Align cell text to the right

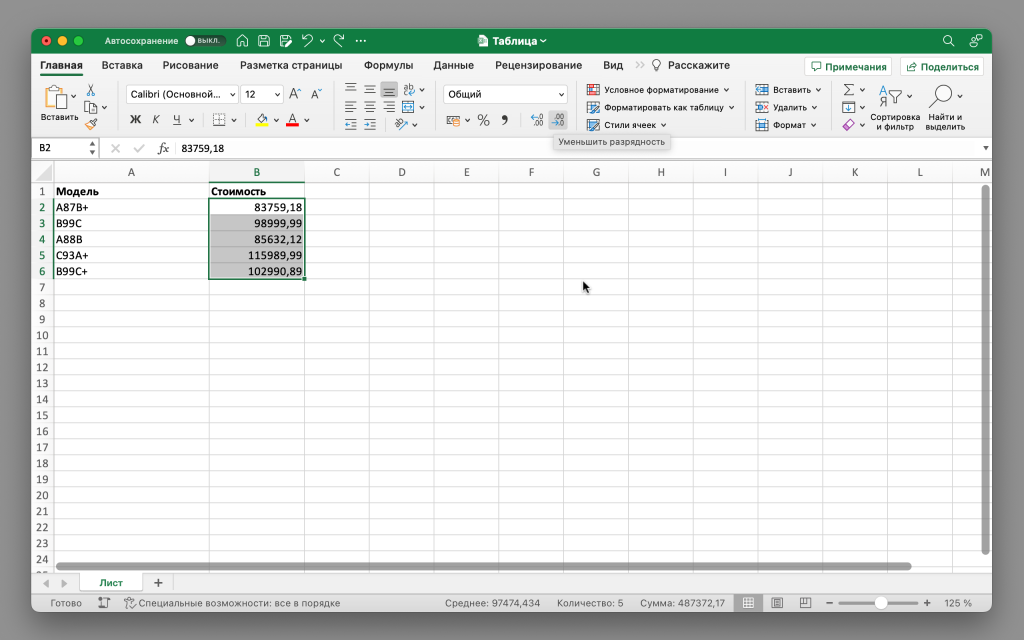pos(389,106)
